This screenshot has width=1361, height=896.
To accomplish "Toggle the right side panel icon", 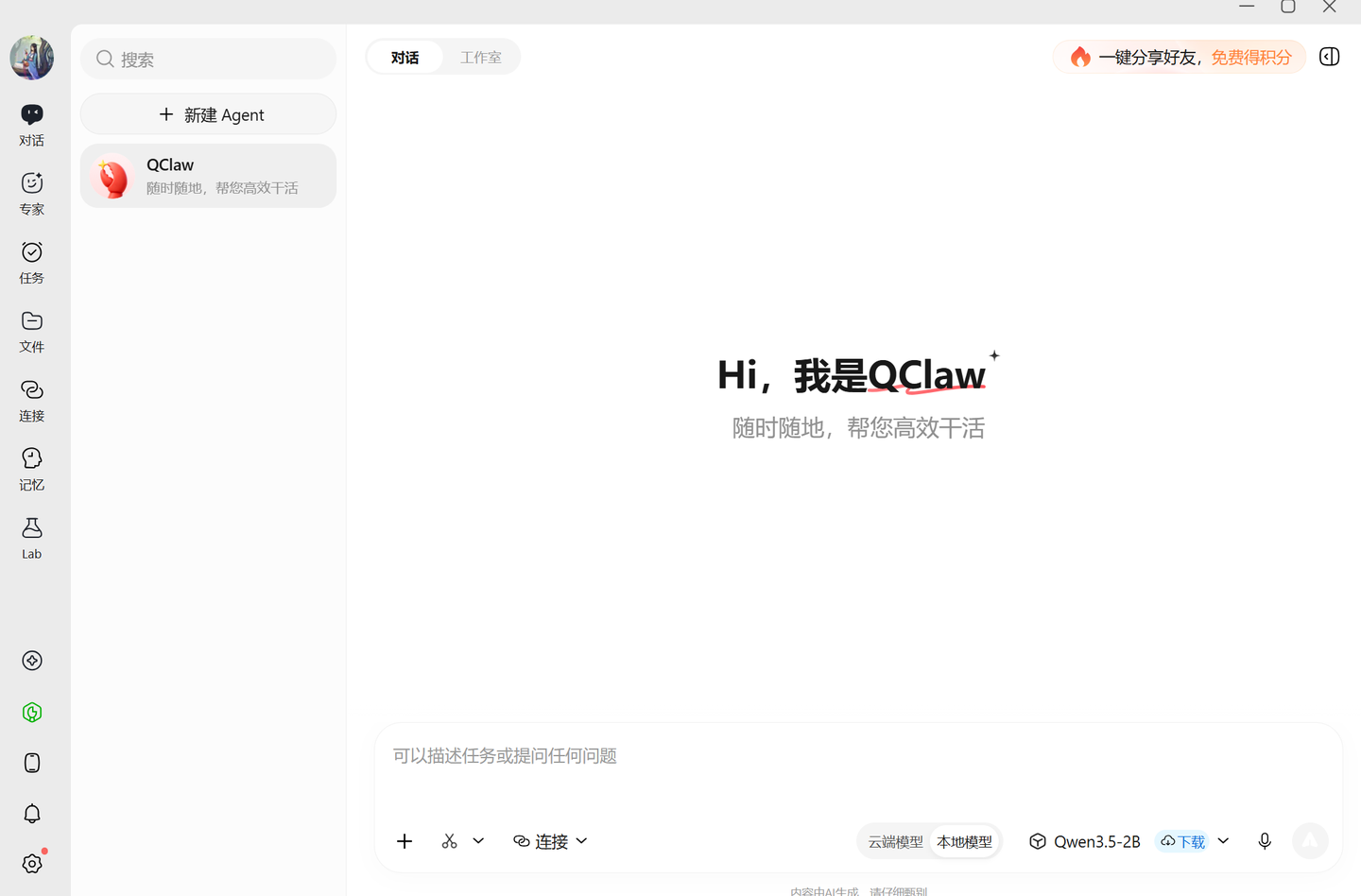I will 1330,57.
